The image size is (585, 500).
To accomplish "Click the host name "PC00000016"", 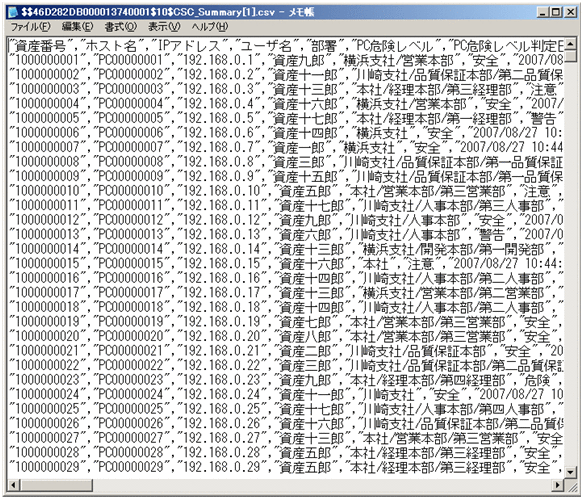I will pyautogui.click(x=131, y=279).
